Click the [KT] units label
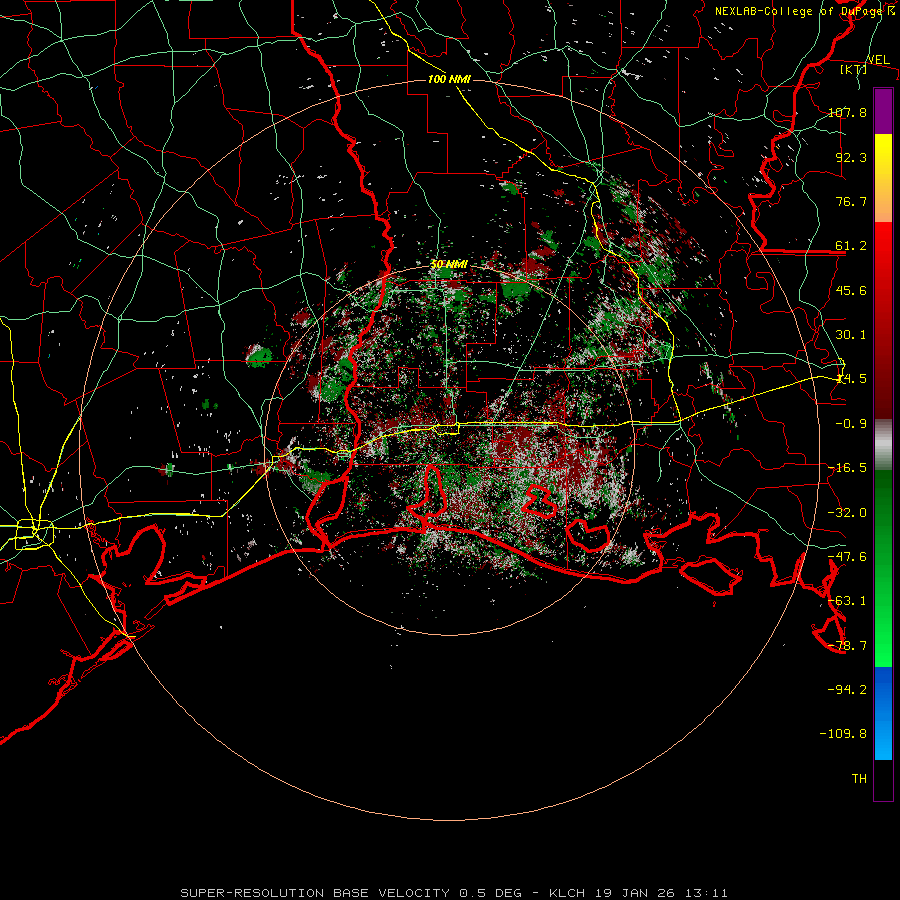 [x=854, y=69]
